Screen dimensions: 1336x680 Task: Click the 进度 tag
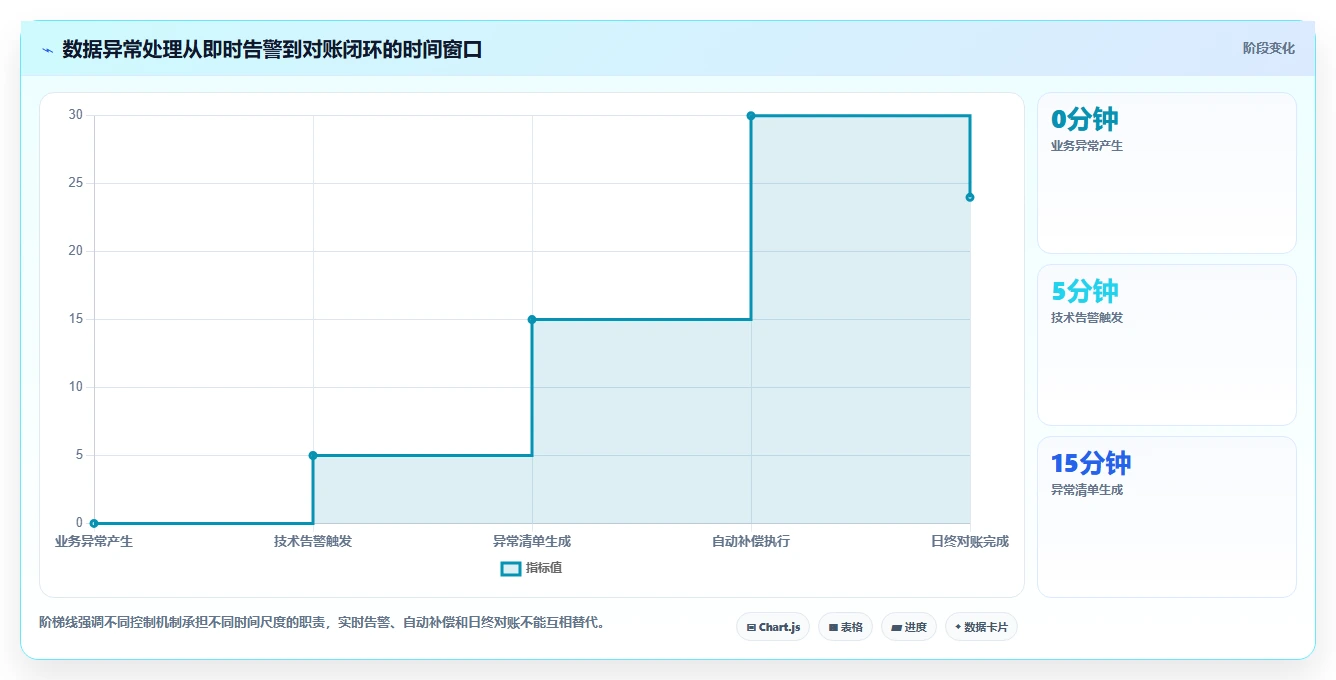[908, 627]
